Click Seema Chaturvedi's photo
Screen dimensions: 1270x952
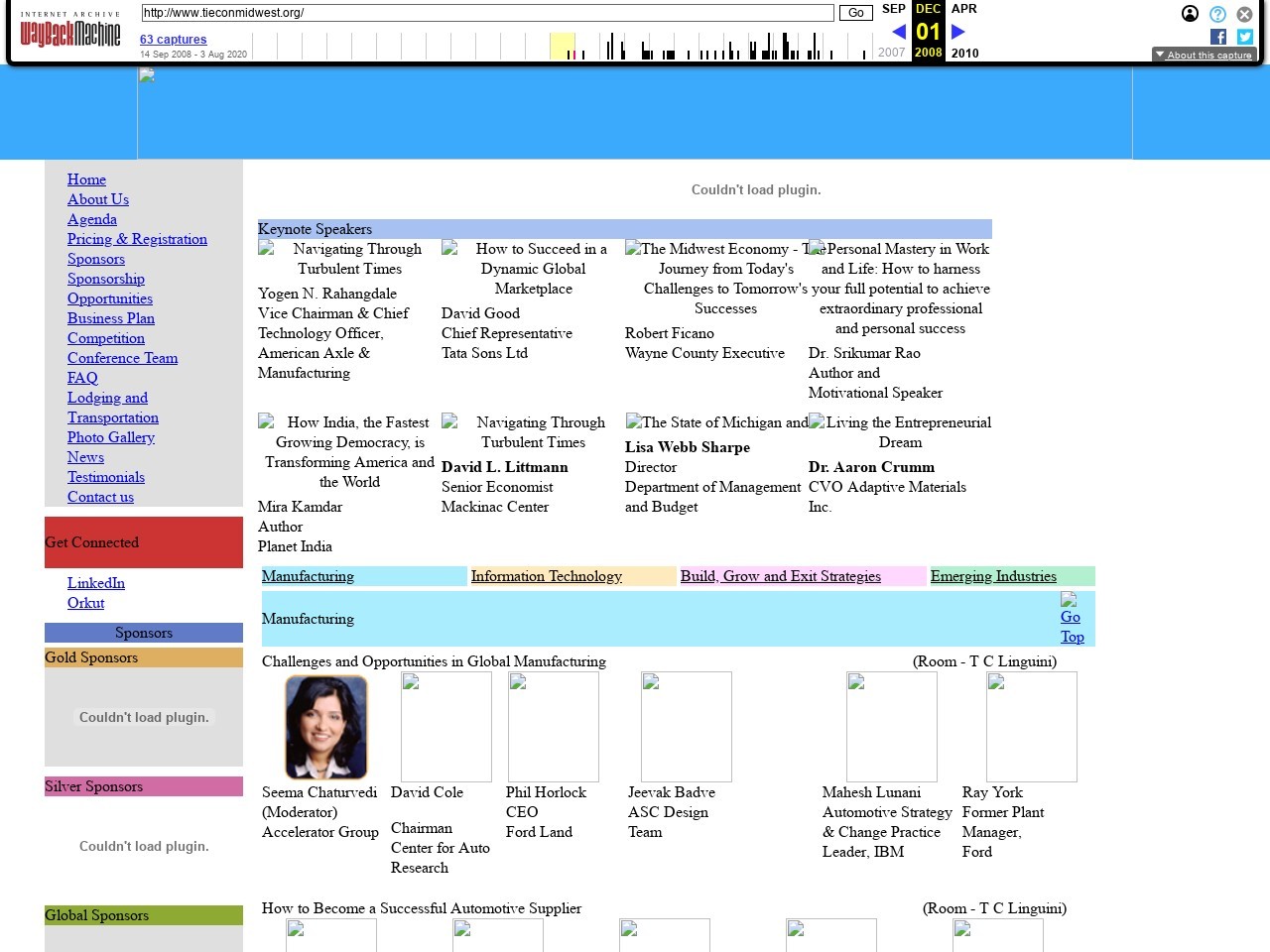pyautogui.click(x=326, y=727)
